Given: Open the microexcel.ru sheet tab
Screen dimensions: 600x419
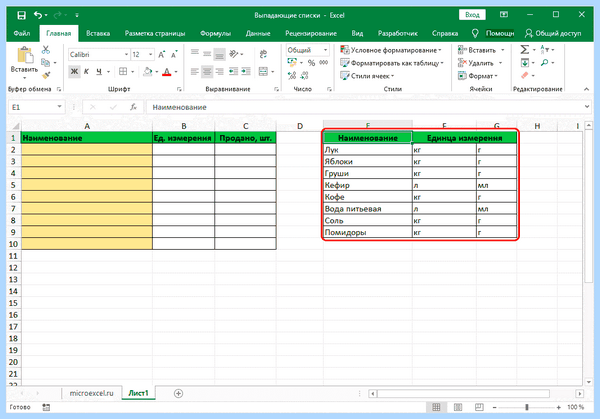Looking at the screenshot, I should (91, 393).
